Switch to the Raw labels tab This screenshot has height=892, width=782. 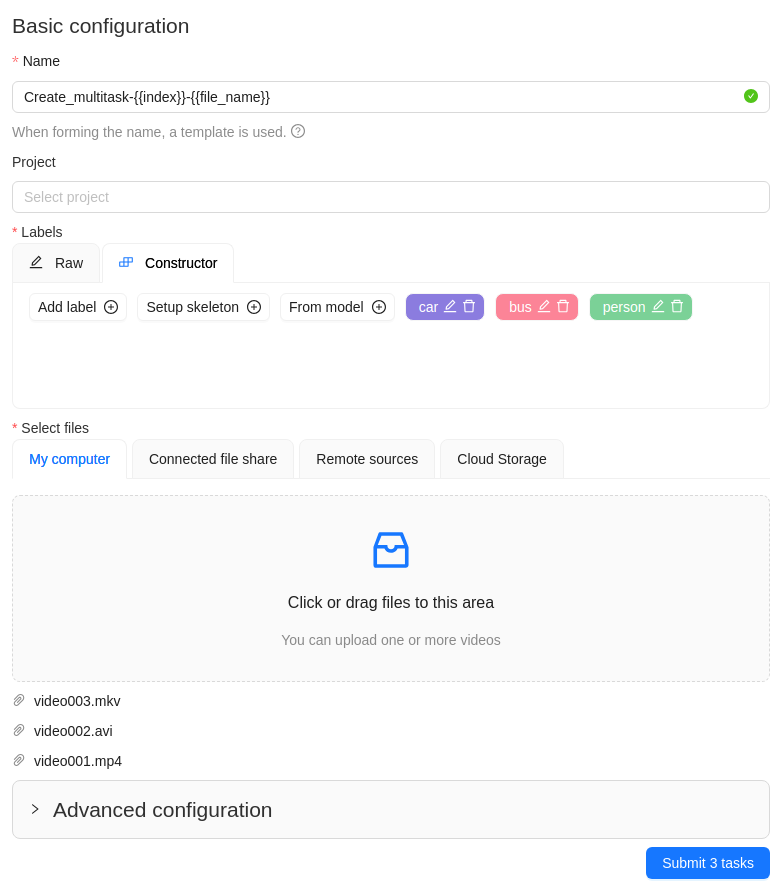[56, 263]
